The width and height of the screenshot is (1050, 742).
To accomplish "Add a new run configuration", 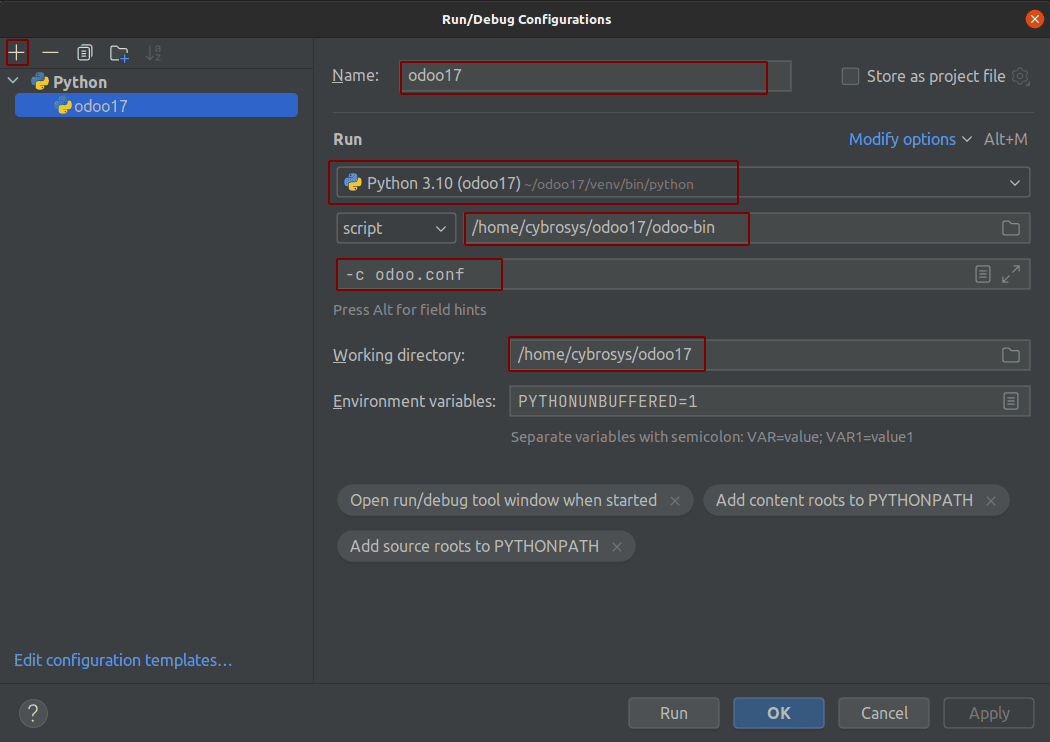I will coord(17,52).
